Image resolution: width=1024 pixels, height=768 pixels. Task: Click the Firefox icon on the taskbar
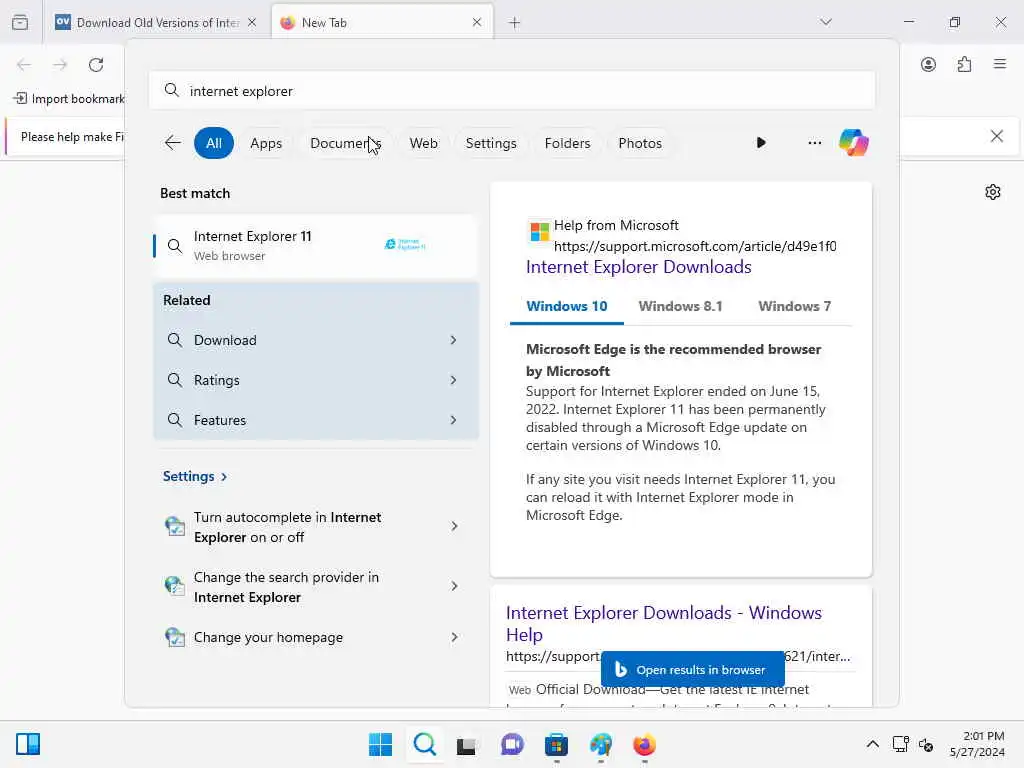pyautogui.click(x=645, y=744)
